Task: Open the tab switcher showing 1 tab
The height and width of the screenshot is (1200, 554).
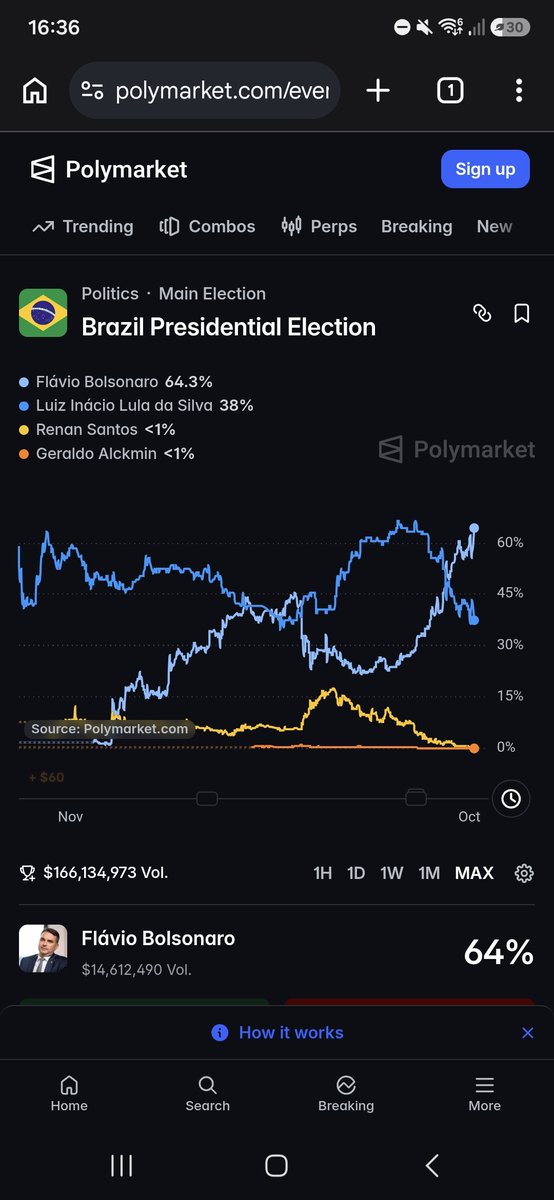Action: click(450, 91)
